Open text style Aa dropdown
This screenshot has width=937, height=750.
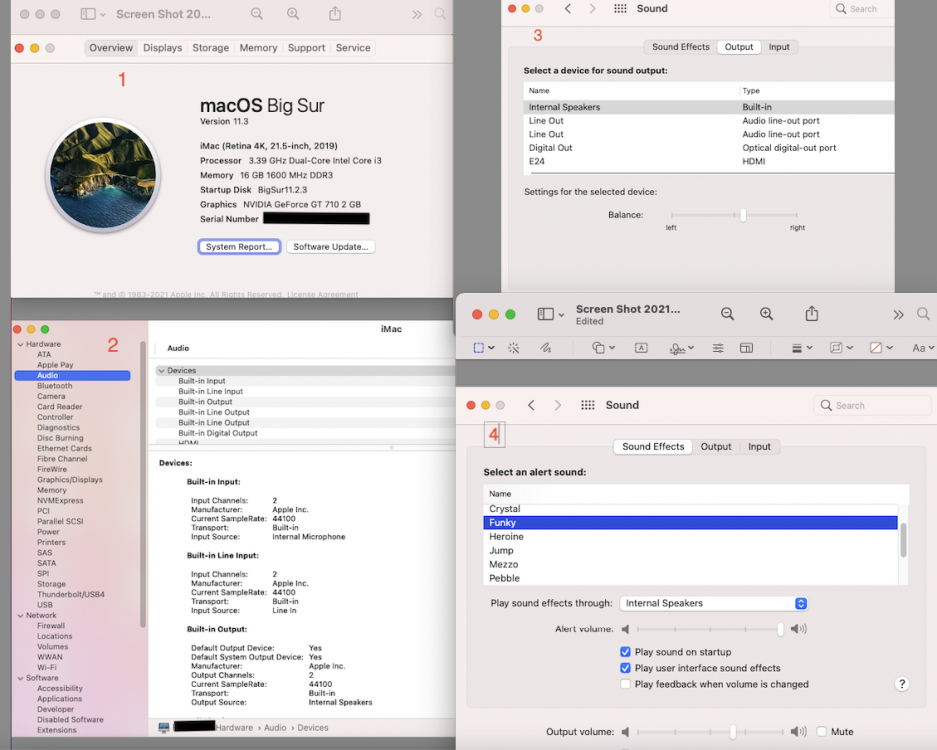click(x=923, y=348)
